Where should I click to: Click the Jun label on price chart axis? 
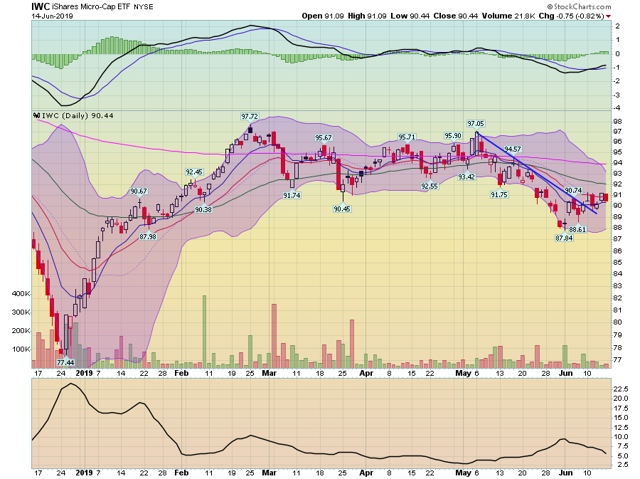[x=566, y=373]
